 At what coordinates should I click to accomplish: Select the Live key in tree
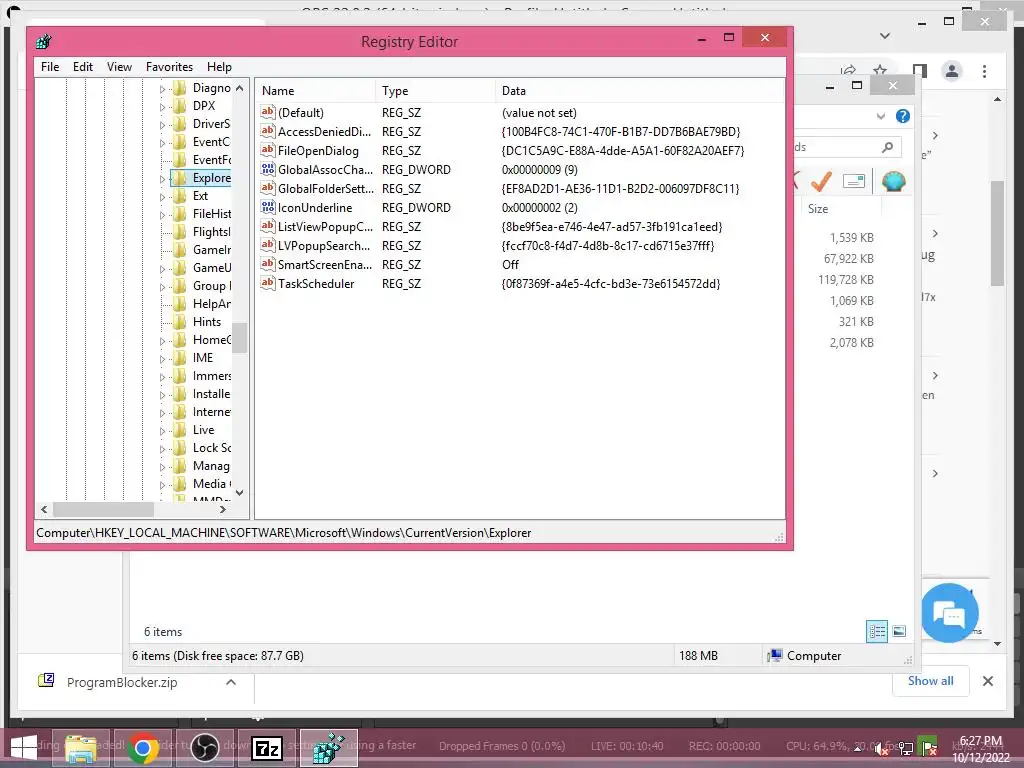pyautogui.click(x=203, y=430)
